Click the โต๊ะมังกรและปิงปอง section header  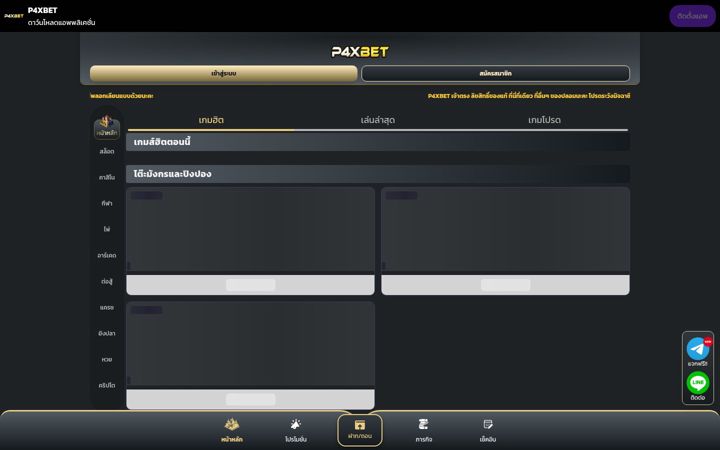point(378,174)
